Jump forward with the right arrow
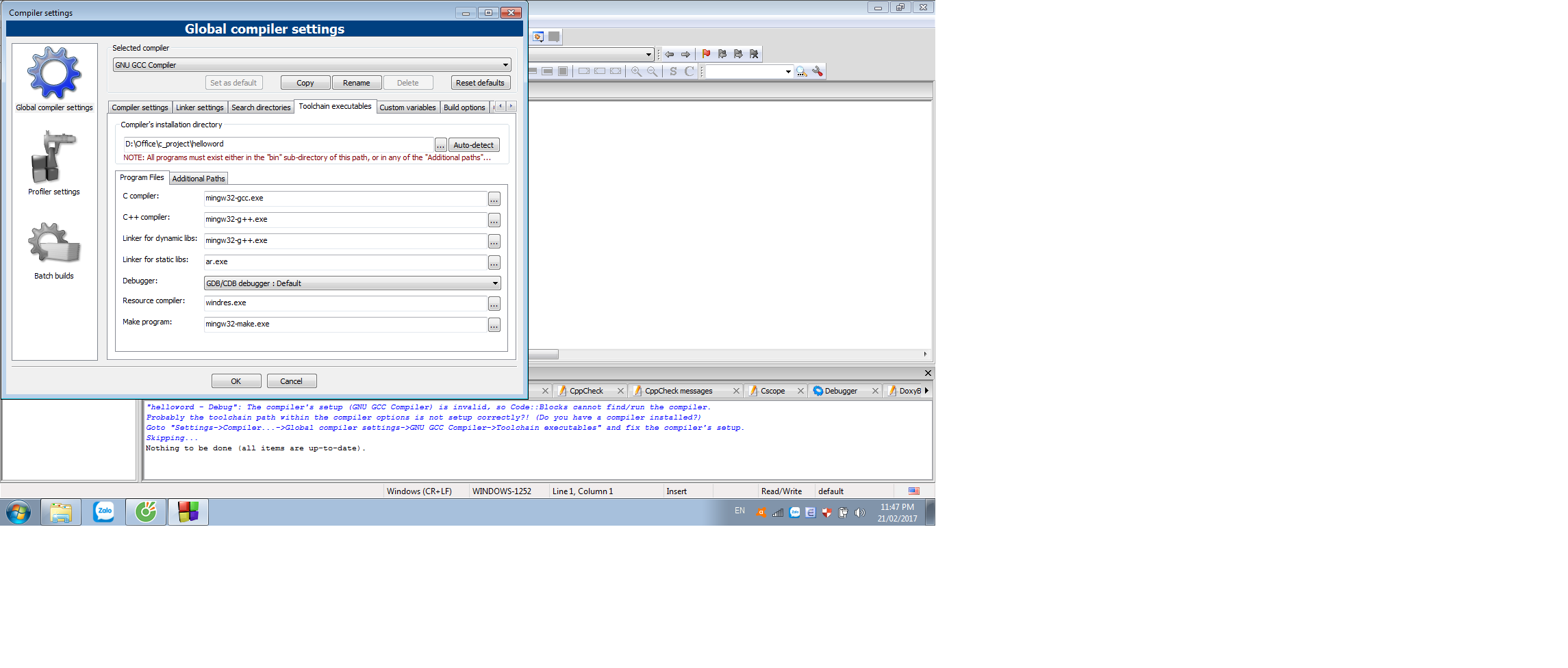This screenshot has width=1568, height=668. 685,54
